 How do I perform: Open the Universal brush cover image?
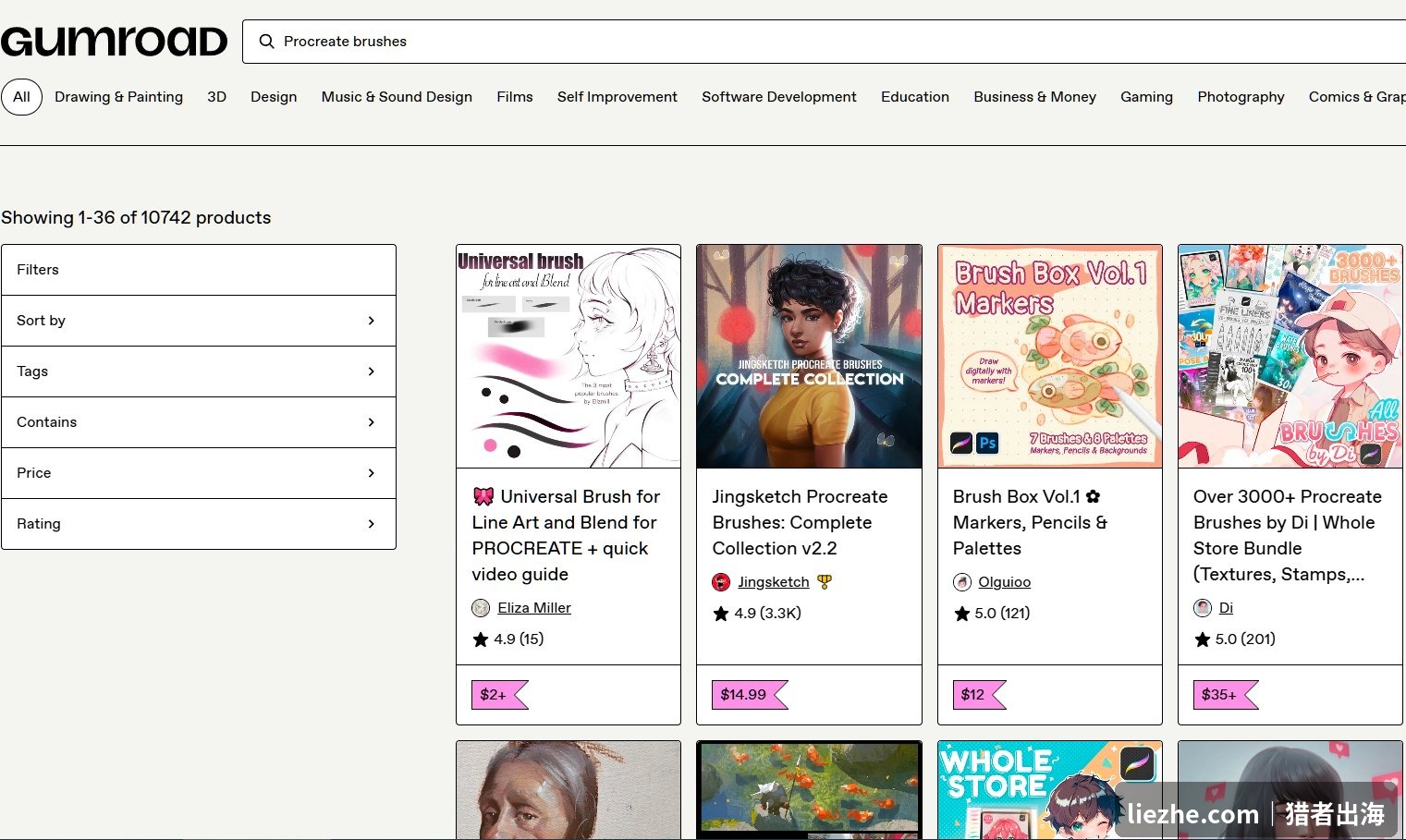[569, 357]
